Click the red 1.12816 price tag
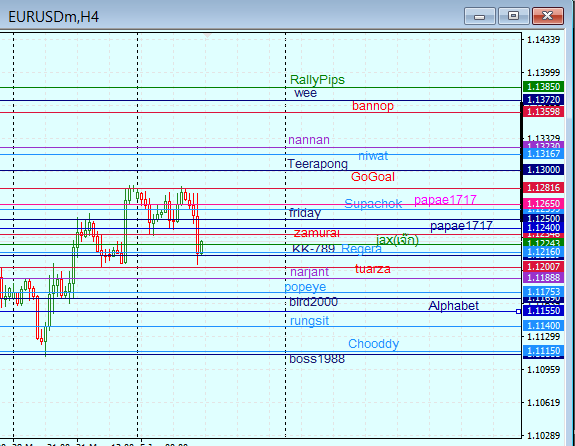The height and width of the screenshot is (446, 575). point(543,187)
